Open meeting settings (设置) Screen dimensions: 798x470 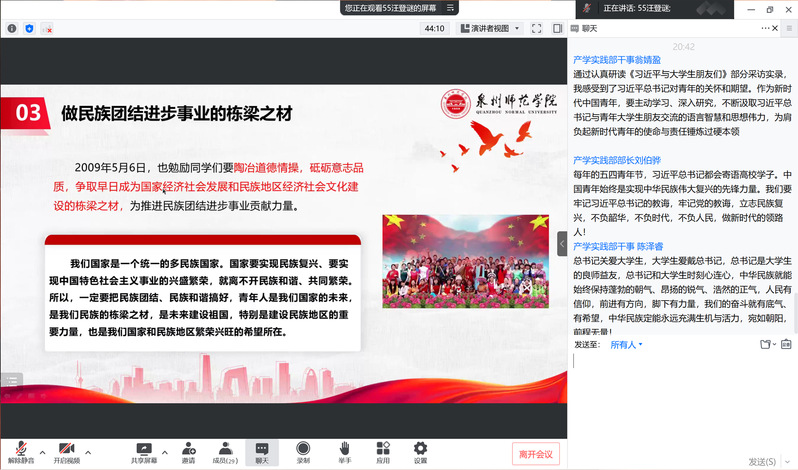pyautogui.click(x=420, y=451)
